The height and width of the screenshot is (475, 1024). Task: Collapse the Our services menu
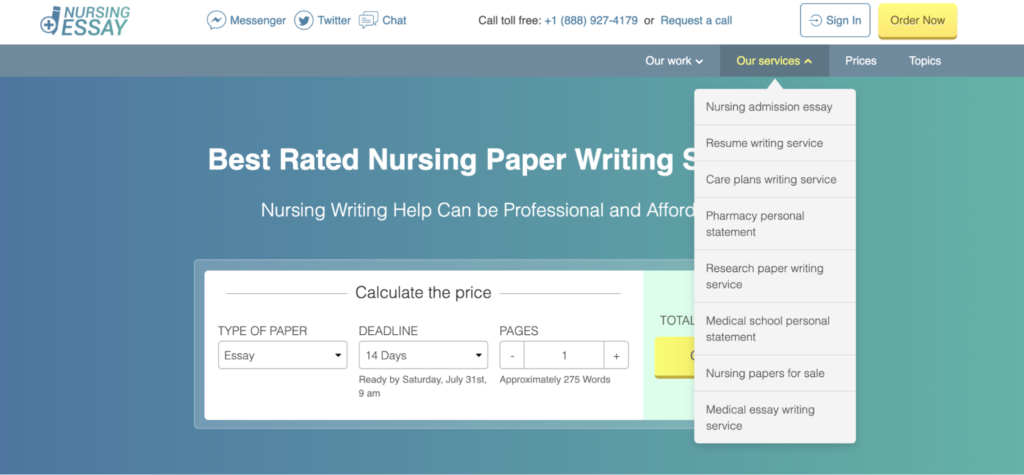pyautogui.click(x=775, y=61)
